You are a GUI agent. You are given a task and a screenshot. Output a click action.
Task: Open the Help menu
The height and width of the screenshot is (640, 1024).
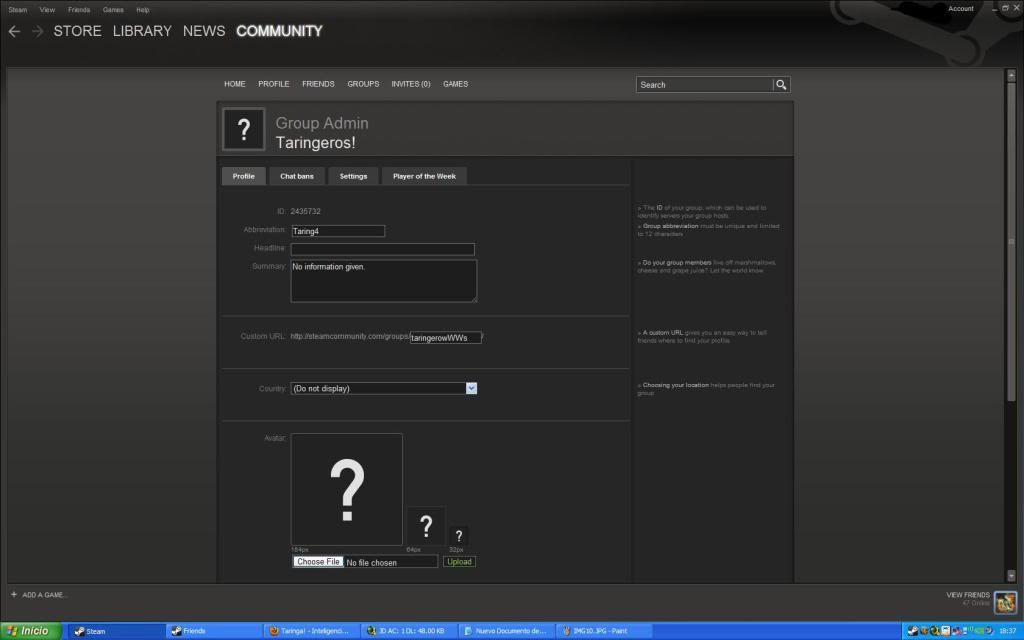[142, 10]
